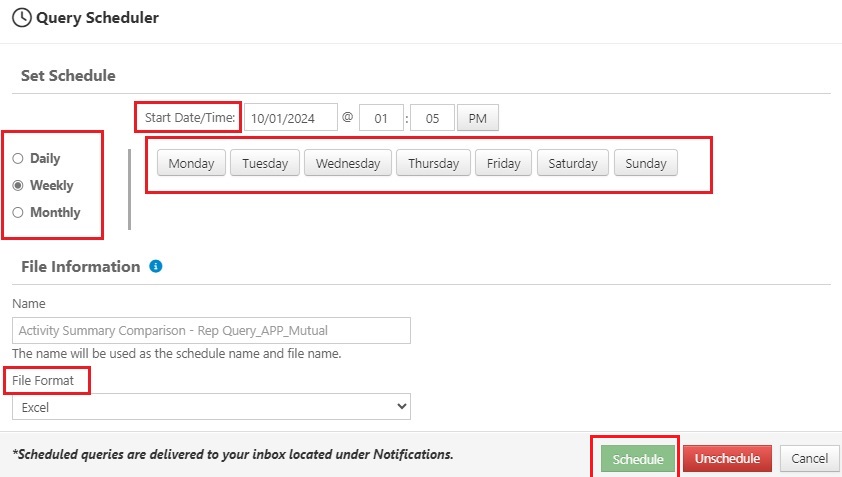Screen dimensions: 842x477
Task: Click 'The name will be used' help text
Action: [x=177, y=353]
